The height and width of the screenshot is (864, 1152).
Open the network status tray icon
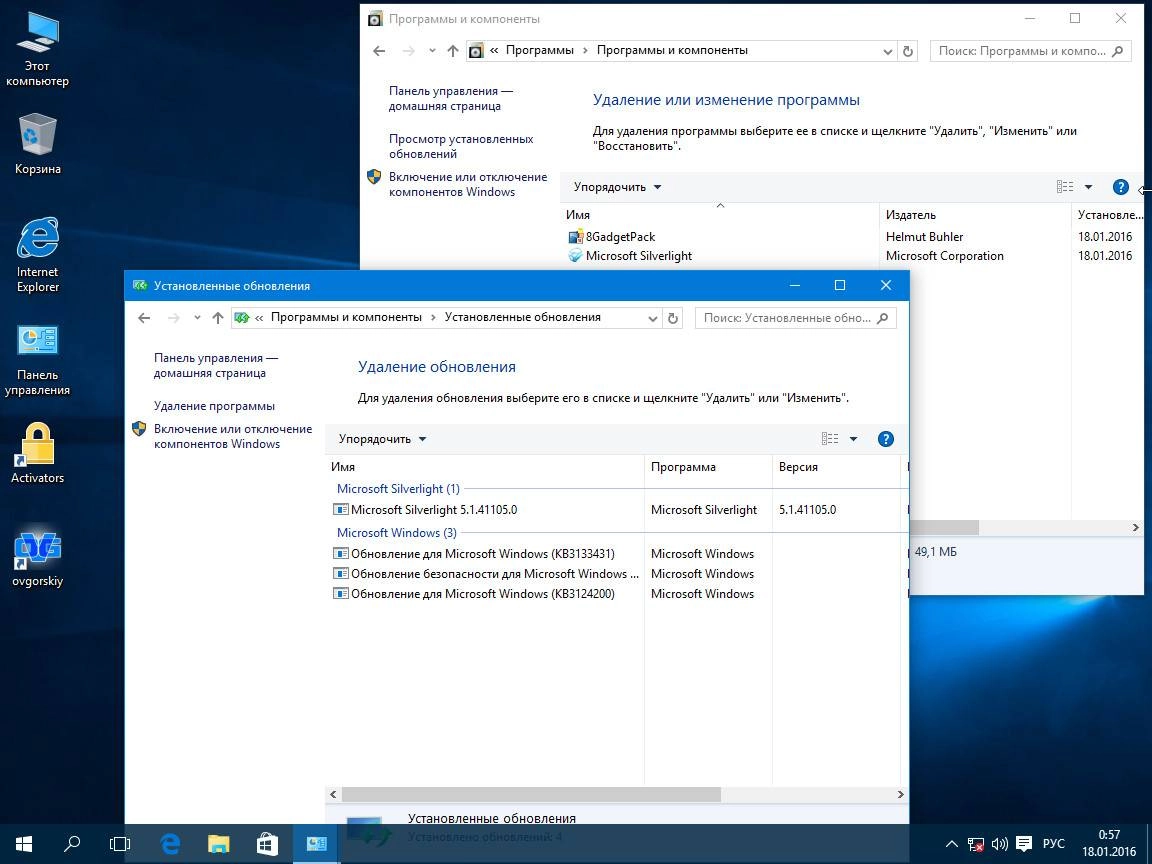pyautogui.click(x=976, y=844)
